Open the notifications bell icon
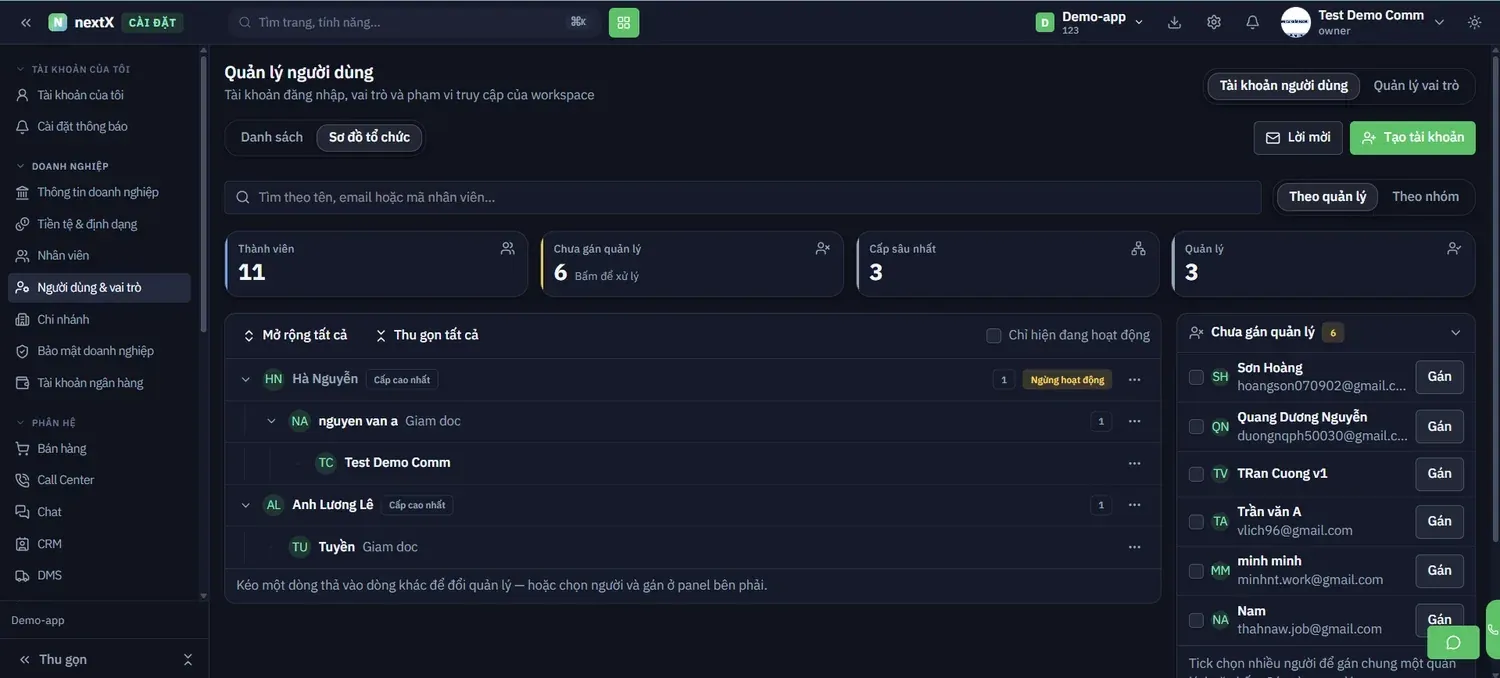Image resolution: width=1500 pixels, height=678 pixels. pyautogui.click(x=1252, y=22)
